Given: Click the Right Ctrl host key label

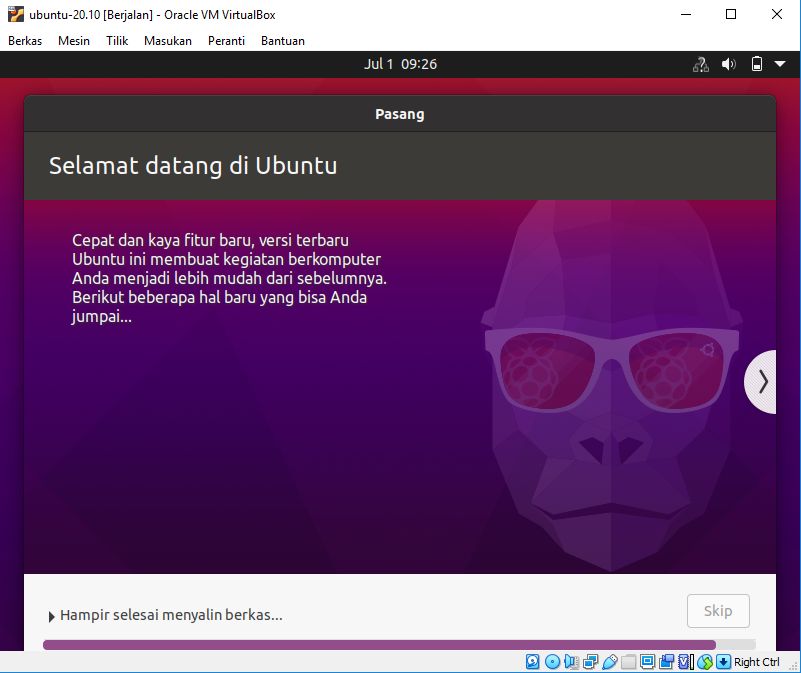Looking at the screenshot, I should (x=757, y=662).
